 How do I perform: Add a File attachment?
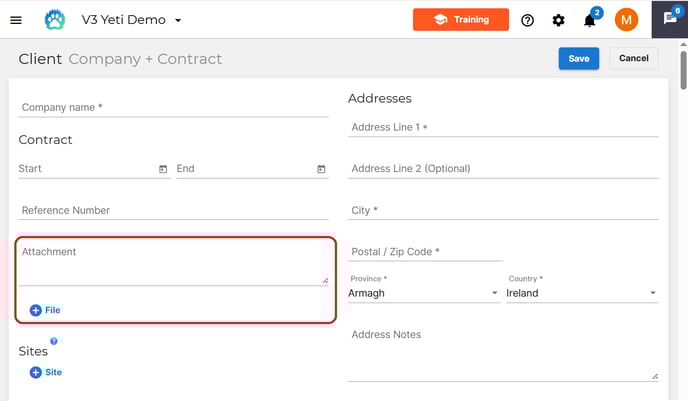45,310
